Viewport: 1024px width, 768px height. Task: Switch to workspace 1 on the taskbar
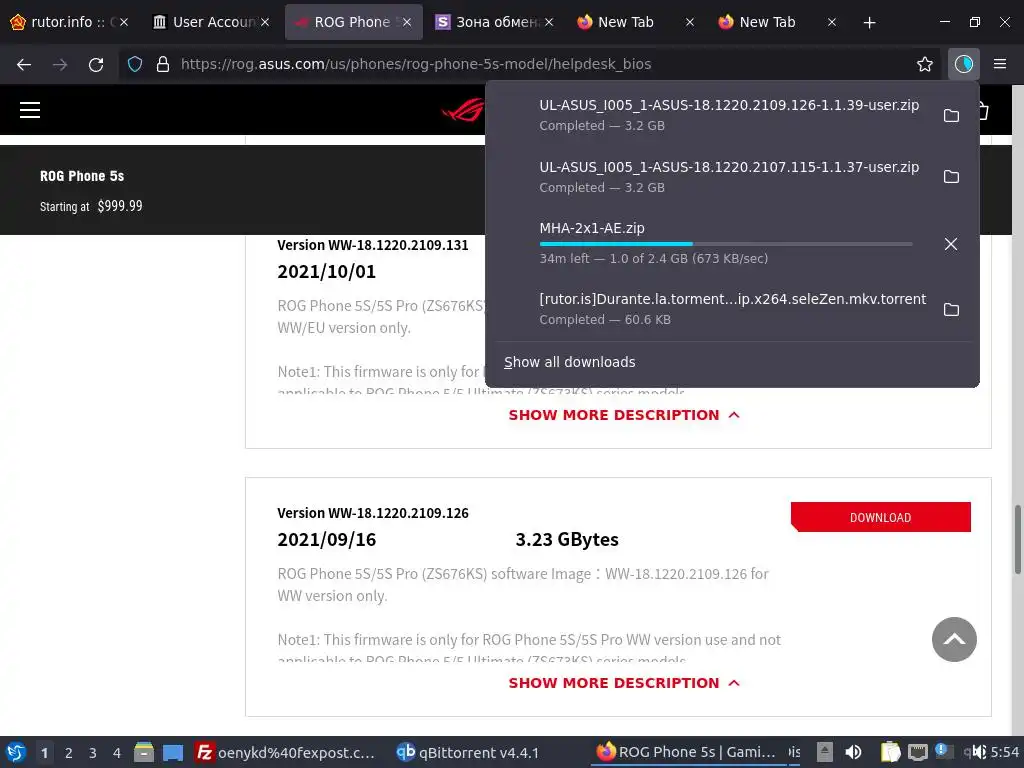point(44,752)
